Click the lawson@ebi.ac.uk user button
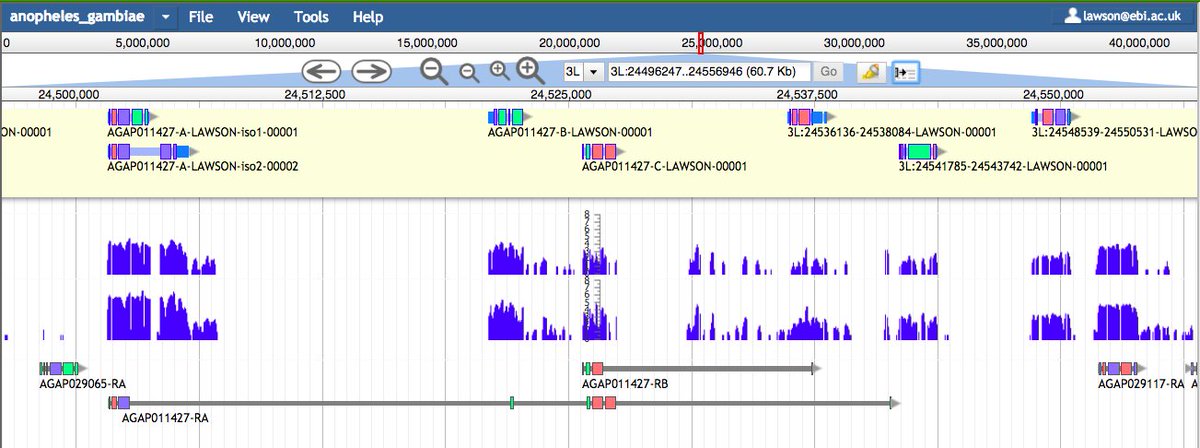This screenshot has width=1200, height=448. 1122,17
